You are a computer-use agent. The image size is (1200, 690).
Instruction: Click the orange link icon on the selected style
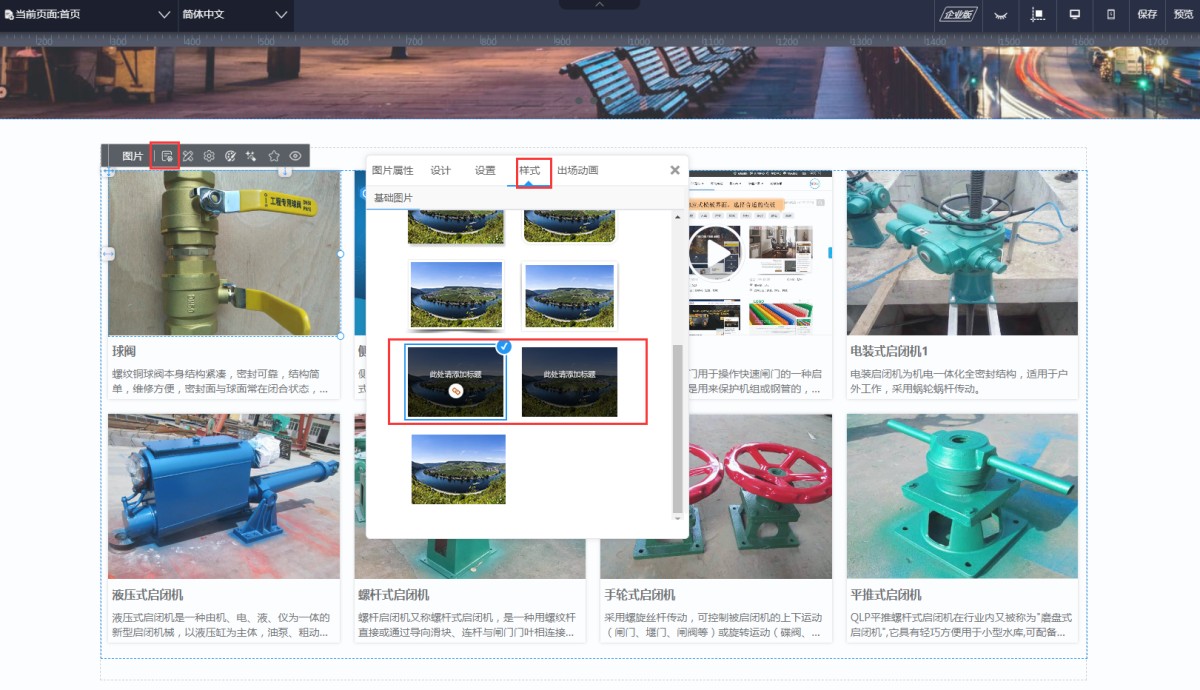456,392
